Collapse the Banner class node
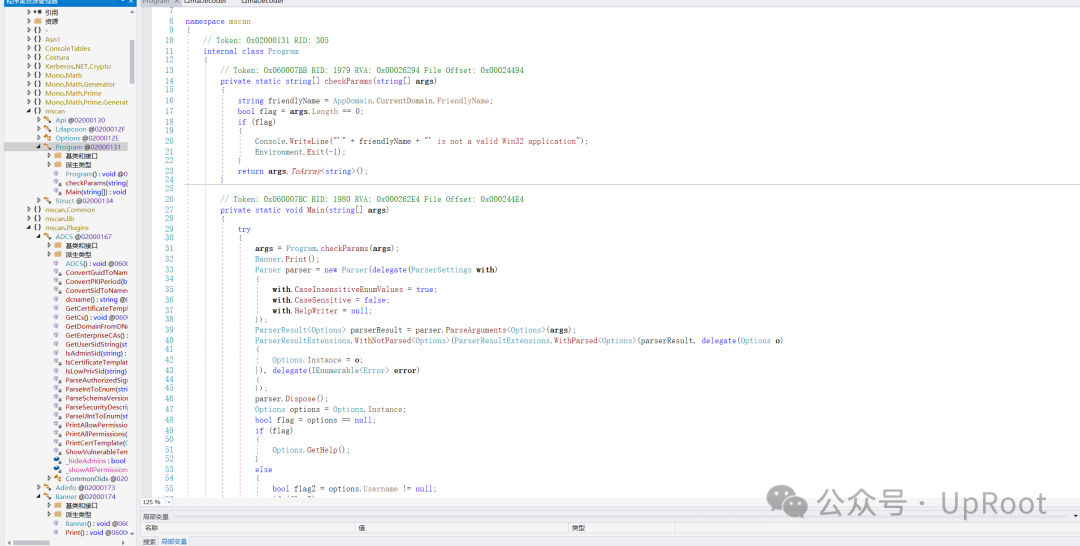1080x546 pixels. point(39,496)
